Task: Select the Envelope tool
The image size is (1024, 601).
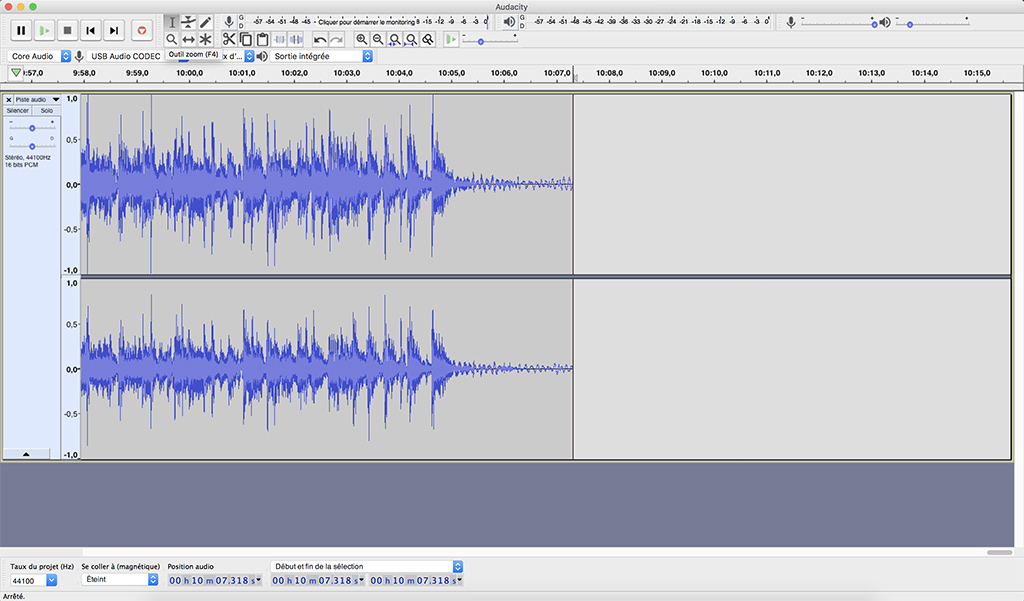Action: pos(189,22)
